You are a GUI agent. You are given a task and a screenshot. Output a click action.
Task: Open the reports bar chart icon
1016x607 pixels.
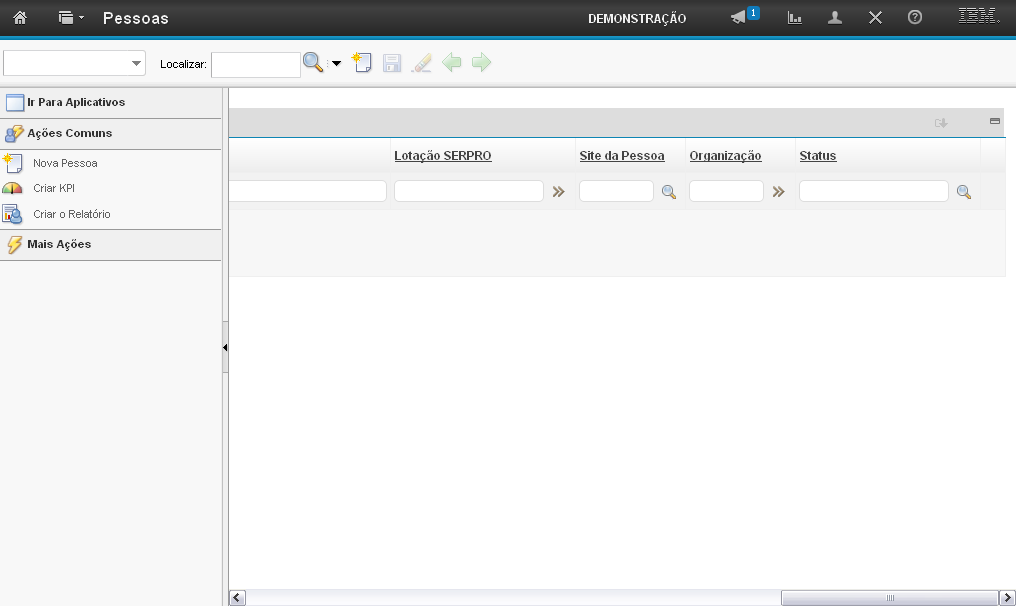[795, 18]
